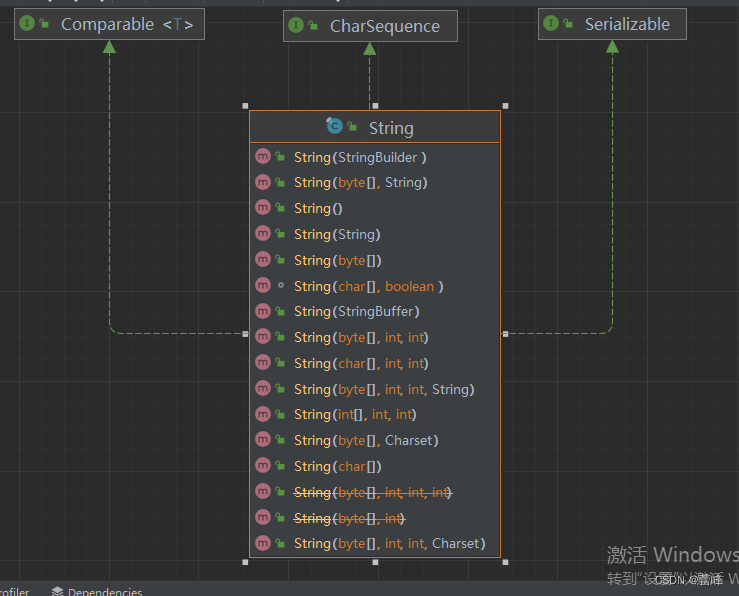Select constructor String(byte[], int, int, String)
Viewport: 739px width, 596px height.
(x=375, y=389)
